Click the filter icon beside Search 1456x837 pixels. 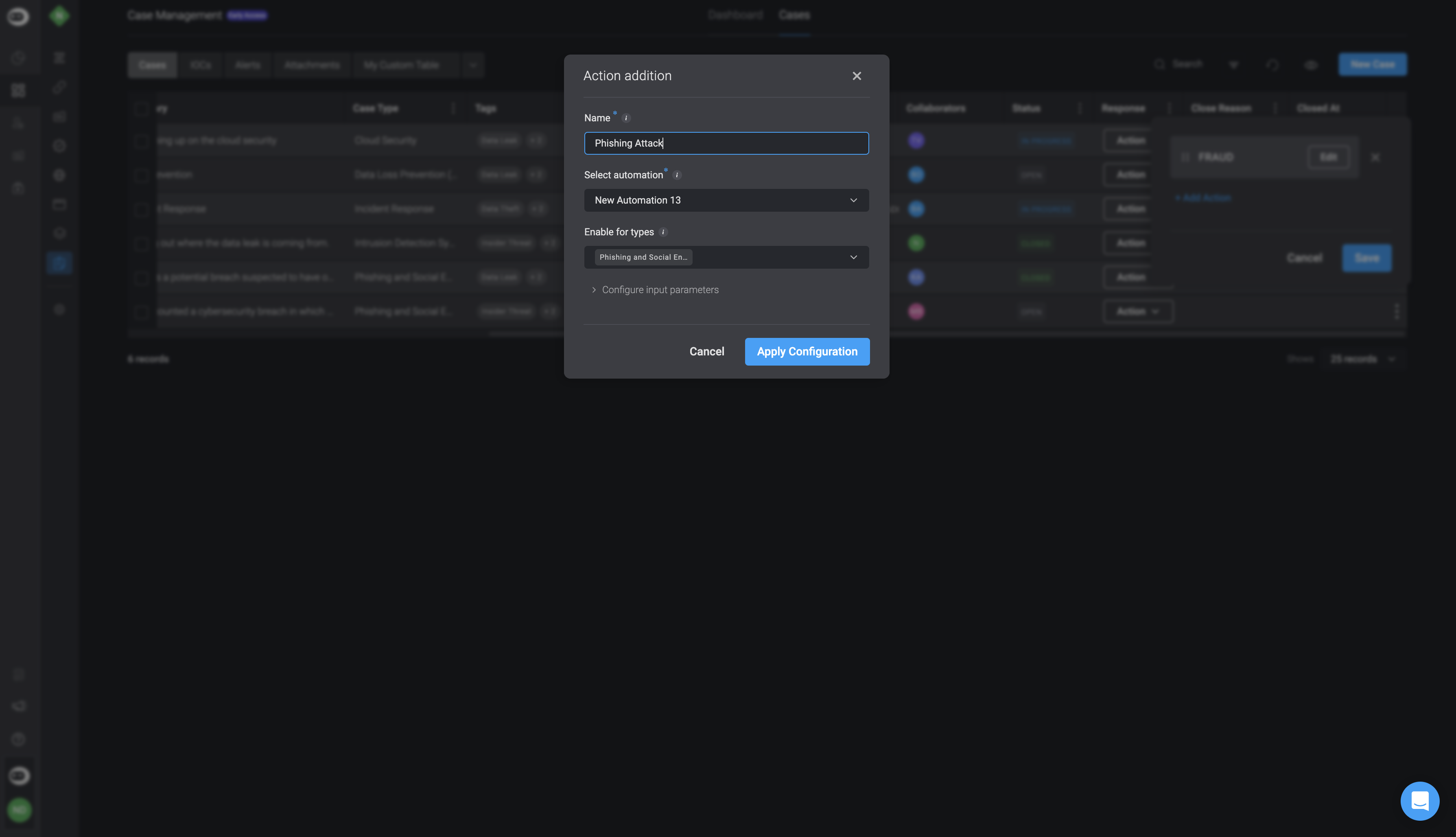click(1233, 65)
